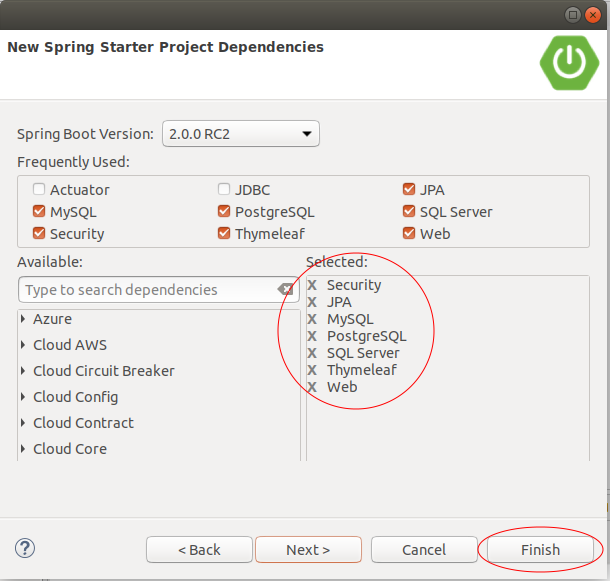Click the Finish button
Screen dimensions: 610x581
click(x=540, y=550)
